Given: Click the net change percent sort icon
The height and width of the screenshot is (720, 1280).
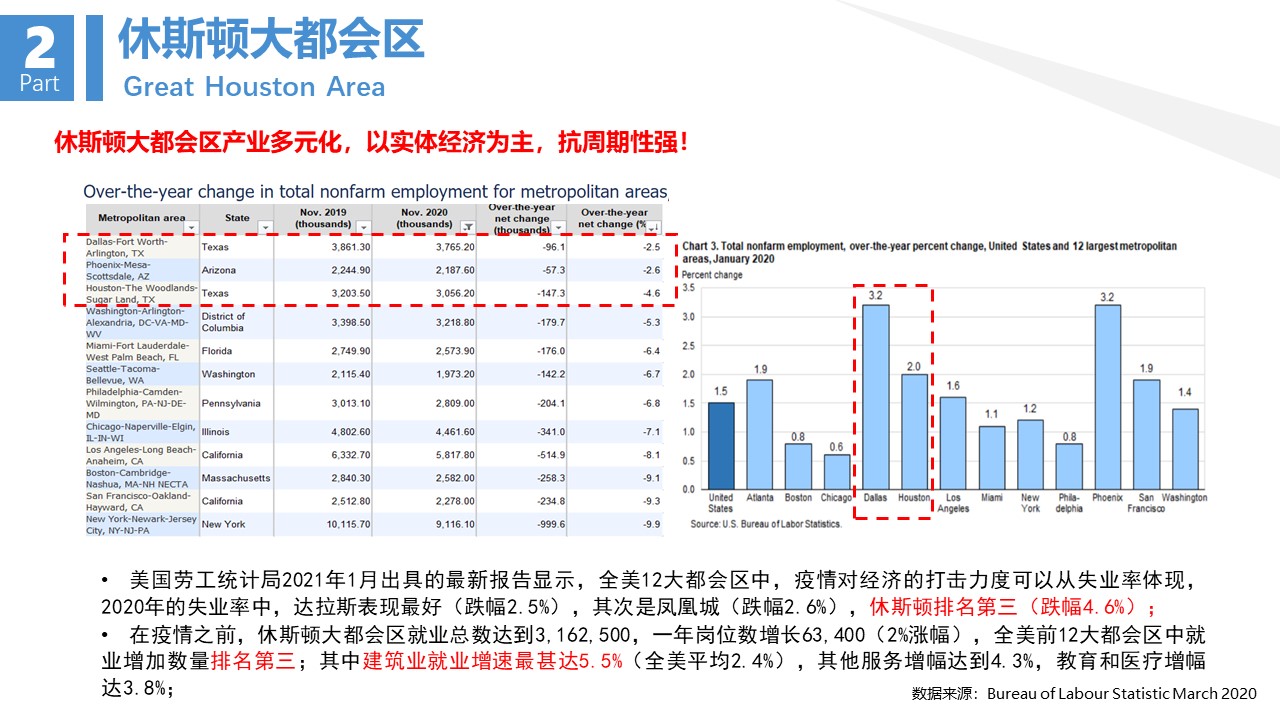Looking at the screenshot, I should click(x=652, y=229).
